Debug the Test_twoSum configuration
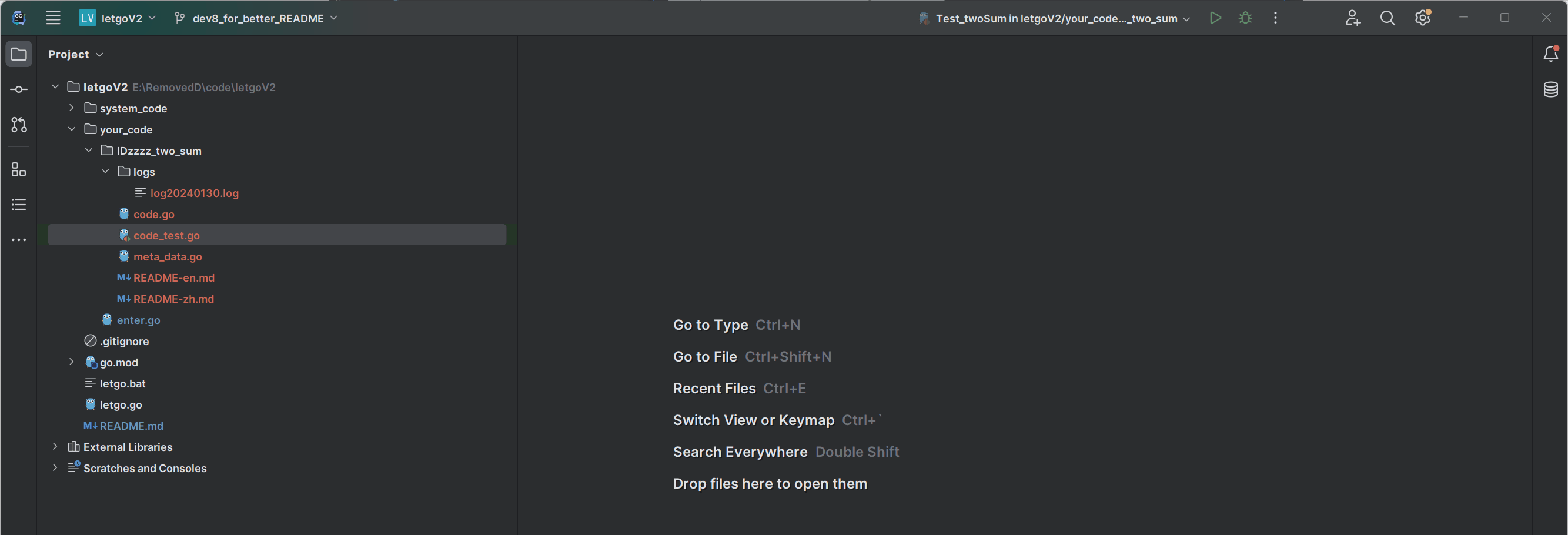 [1245, 18]
